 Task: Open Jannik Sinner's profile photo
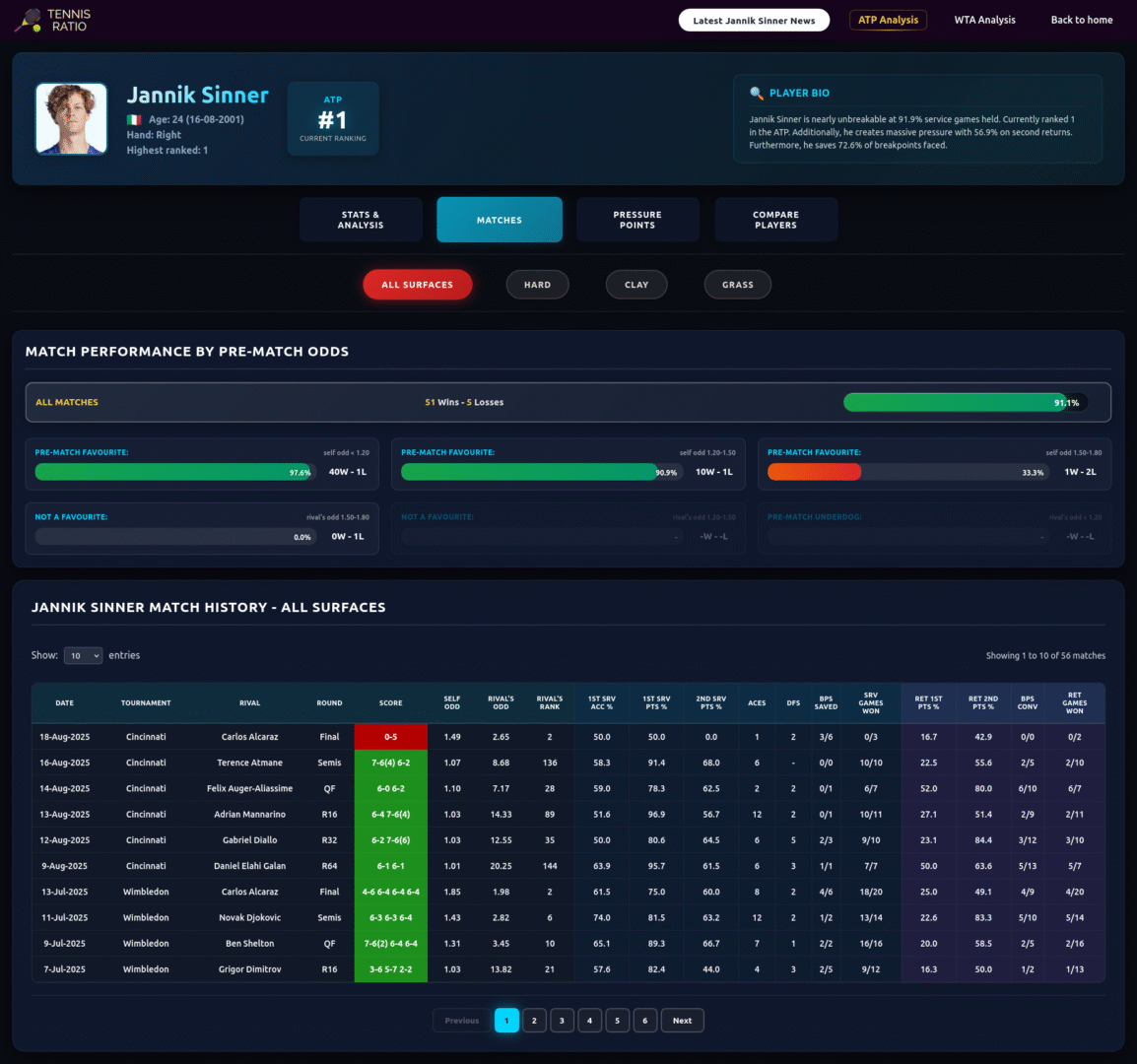[72, 118]
